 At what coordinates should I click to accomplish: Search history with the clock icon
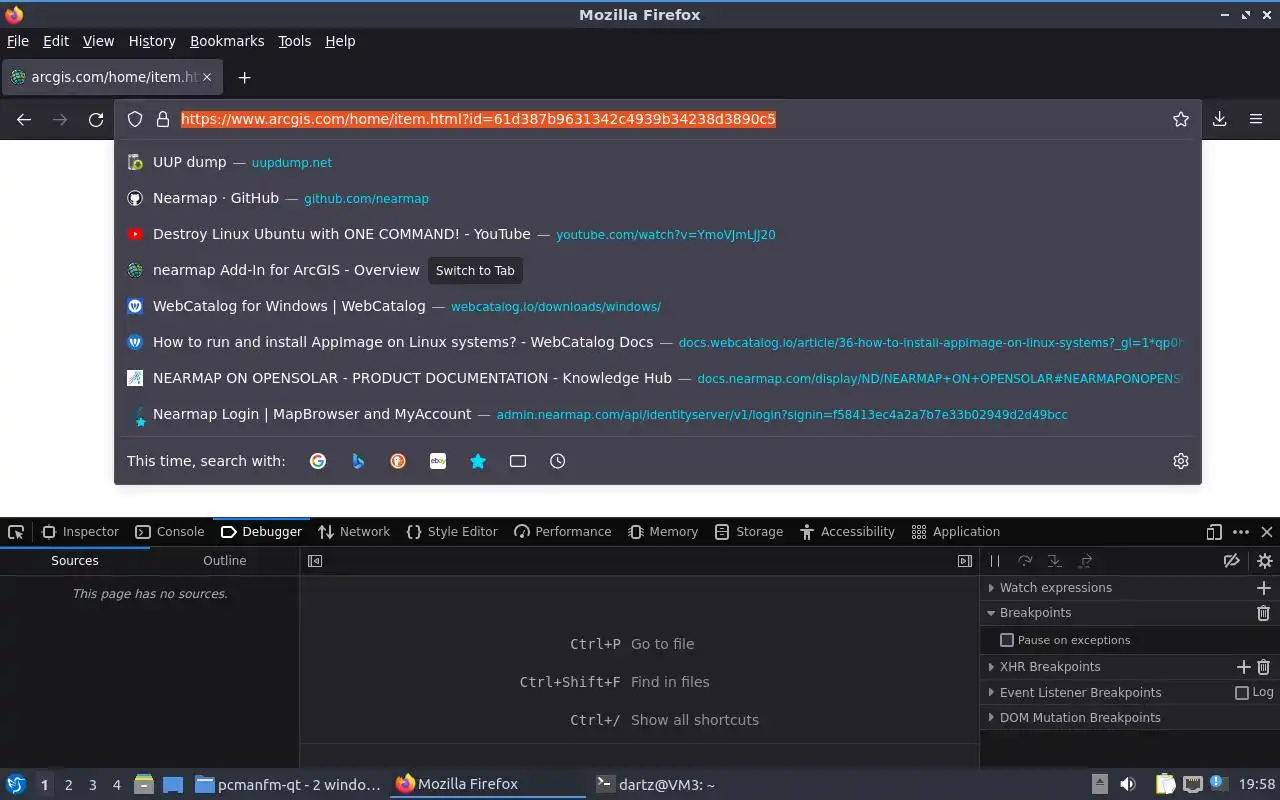pos(558,461)
